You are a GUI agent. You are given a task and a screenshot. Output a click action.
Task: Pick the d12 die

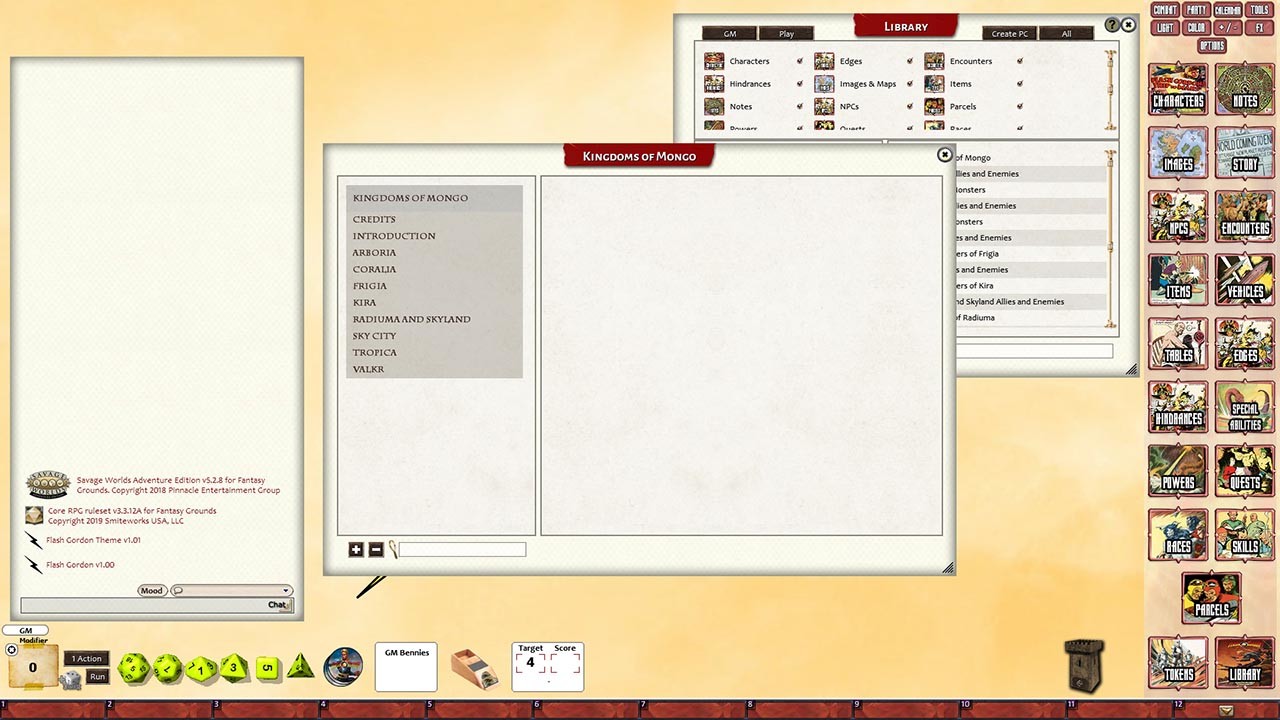click(x=168, y=668)
